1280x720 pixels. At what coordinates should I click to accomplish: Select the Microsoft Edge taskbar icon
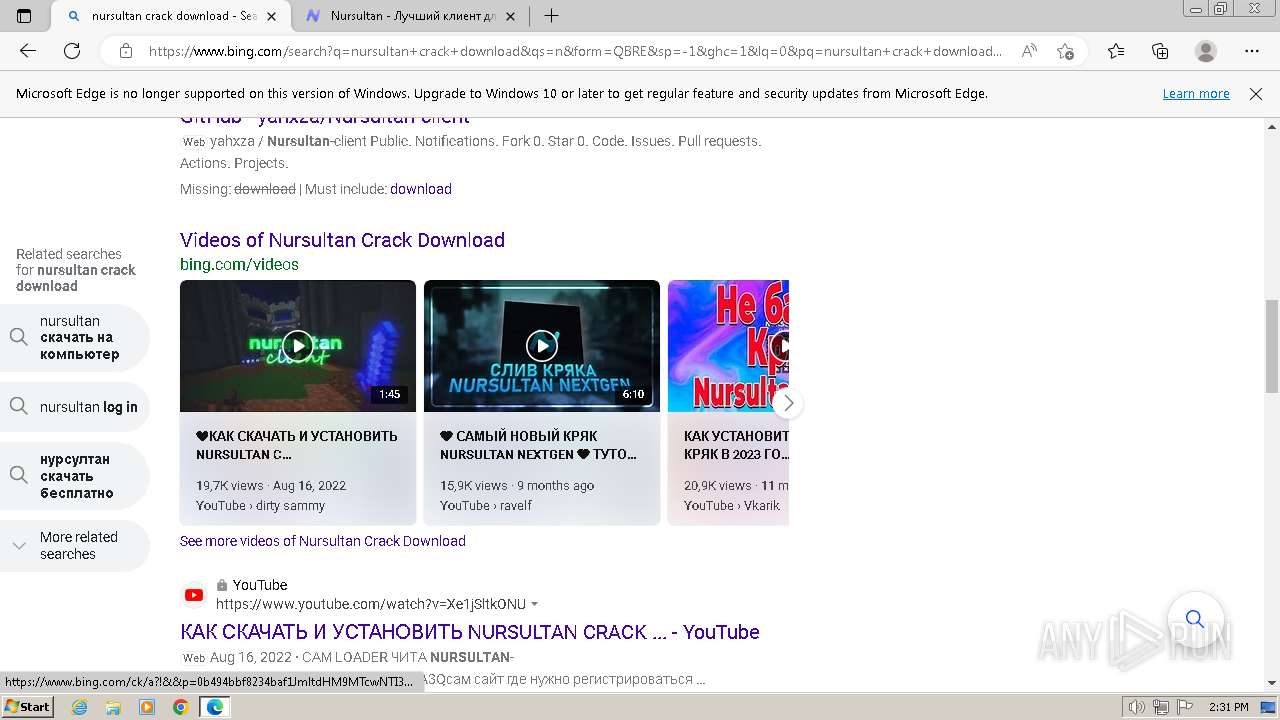tap(214, 707)
